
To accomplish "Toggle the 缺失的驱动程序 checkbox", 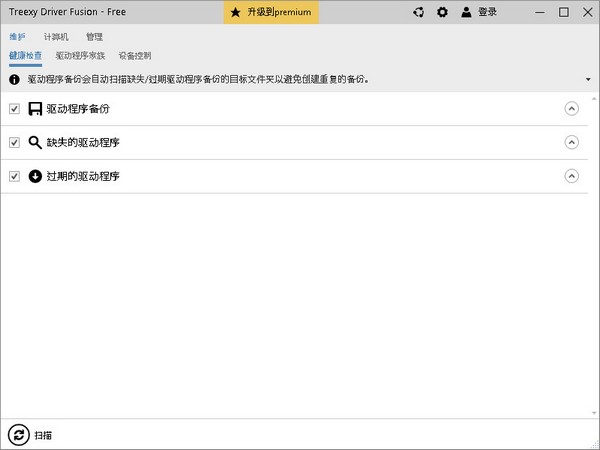I will [14, 143].
